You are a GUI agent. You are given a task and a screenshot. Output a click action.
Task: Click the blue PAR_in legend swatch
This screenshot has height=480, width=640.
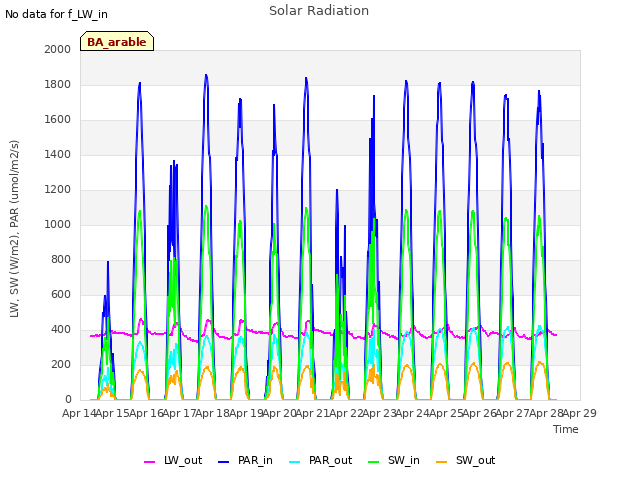[224, 462]
